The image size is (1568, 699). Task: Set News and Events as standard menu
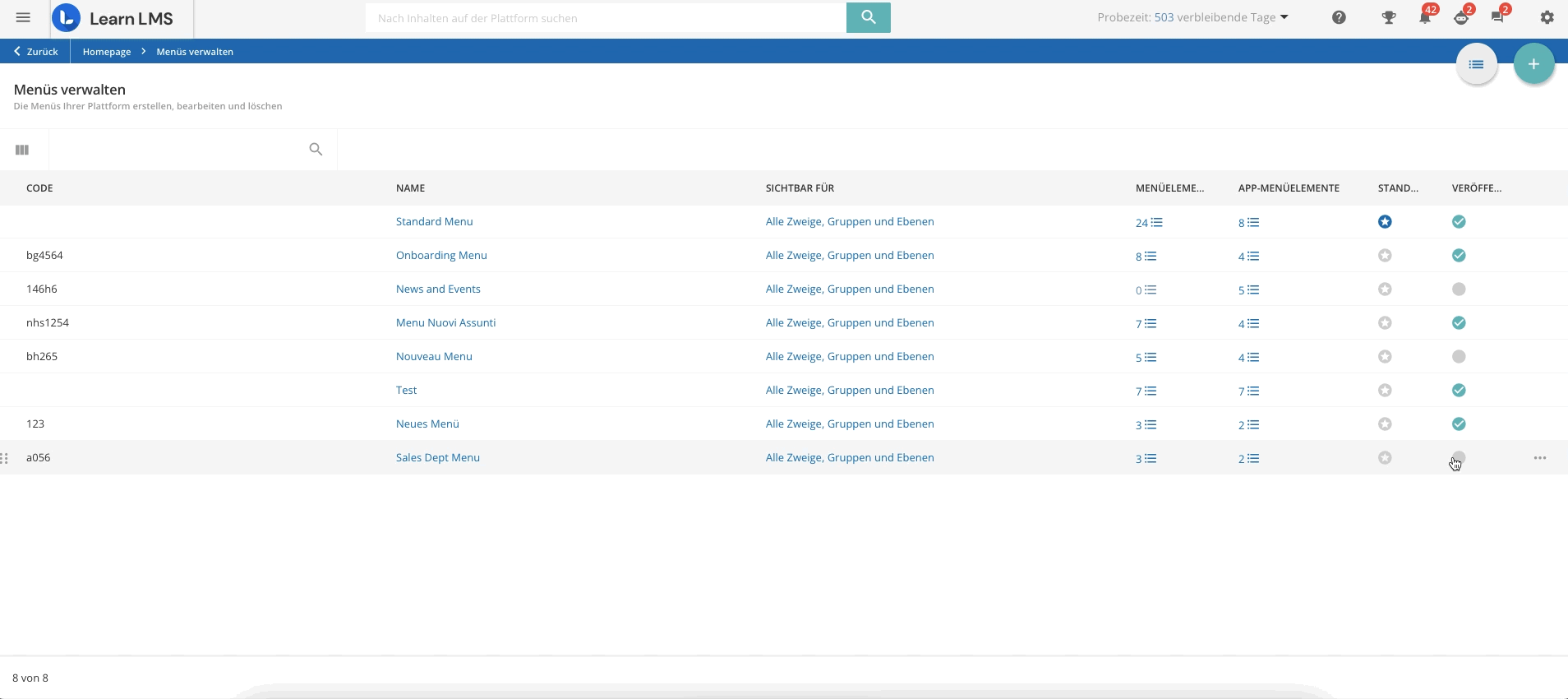[x=1385, y=289]
